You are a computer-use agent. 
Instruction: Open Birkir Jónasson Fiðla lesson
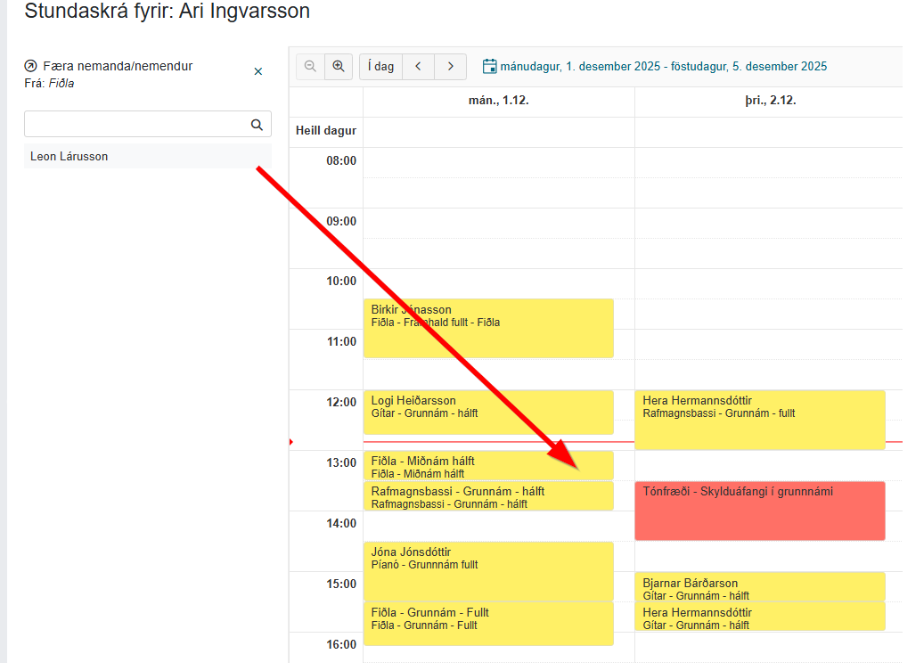pos(488,328)
